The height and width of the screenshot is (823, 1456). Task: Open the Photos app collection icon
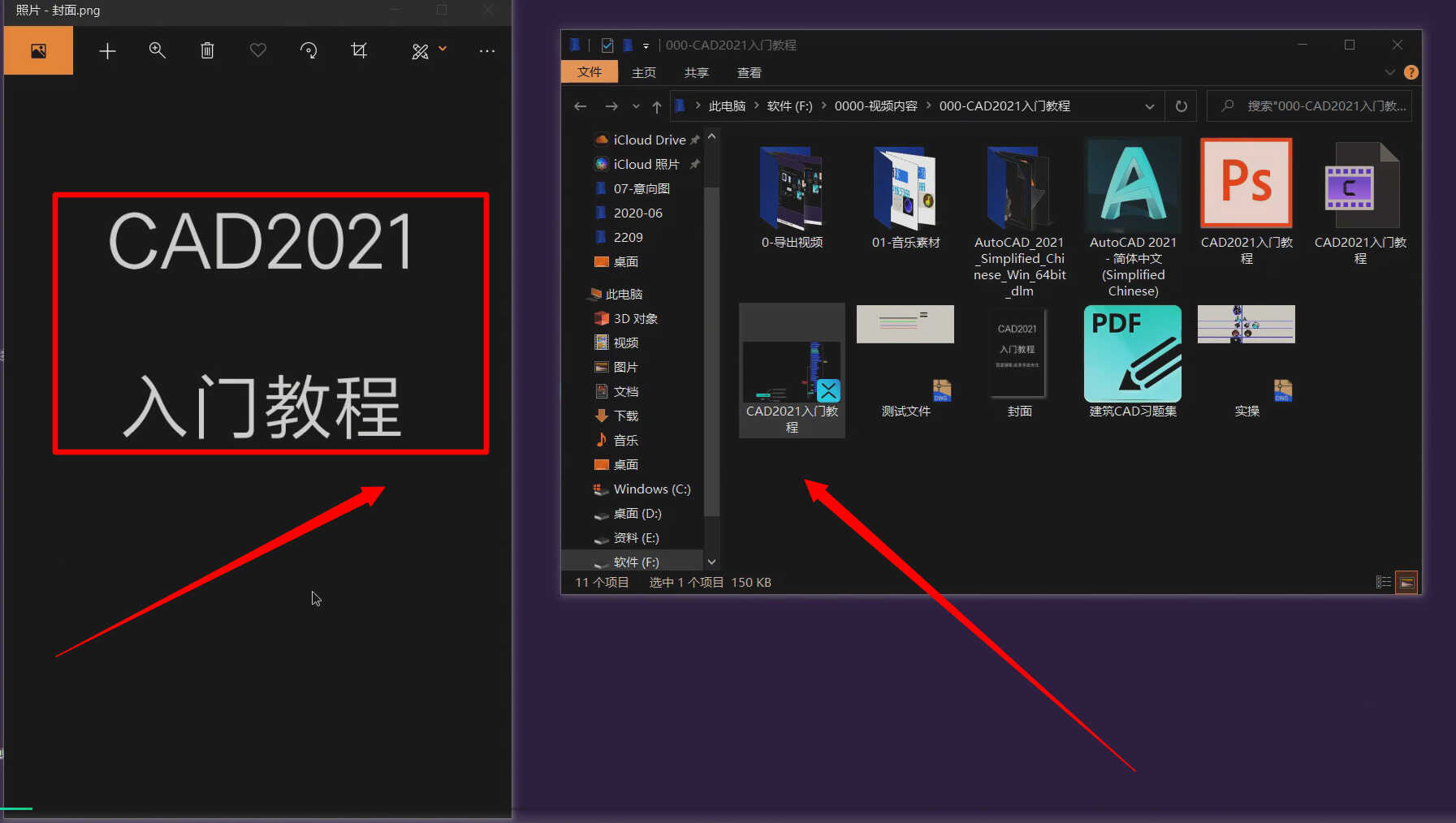[x=38, y=50]
